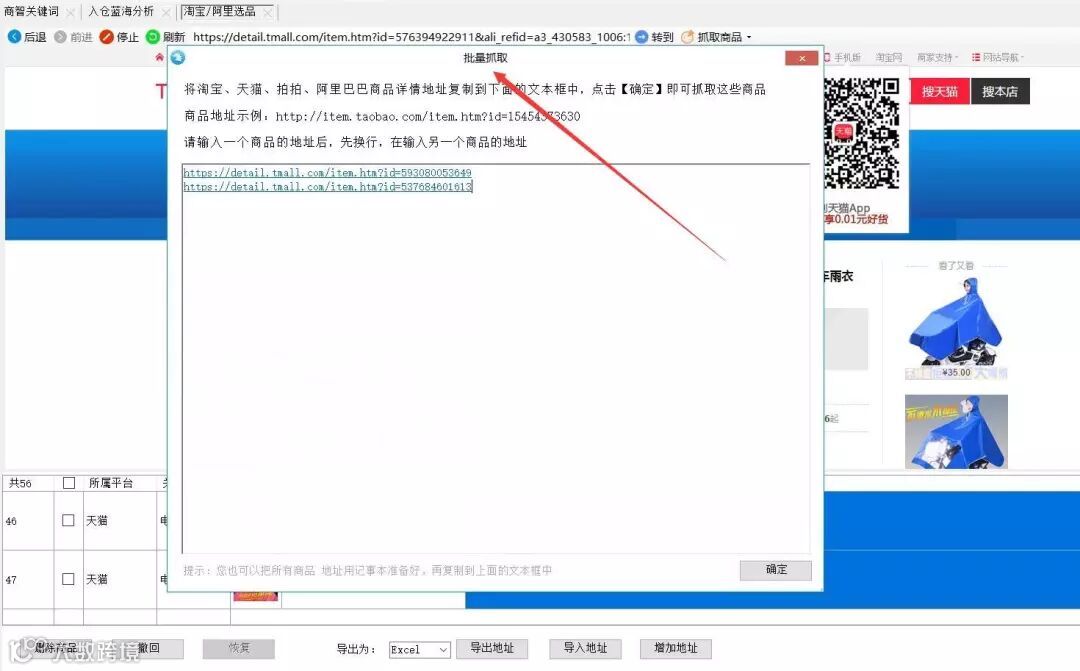The image size is (1080, 671).
Task: Expand the 网站导航 menu
Action: tap(998, 57)
